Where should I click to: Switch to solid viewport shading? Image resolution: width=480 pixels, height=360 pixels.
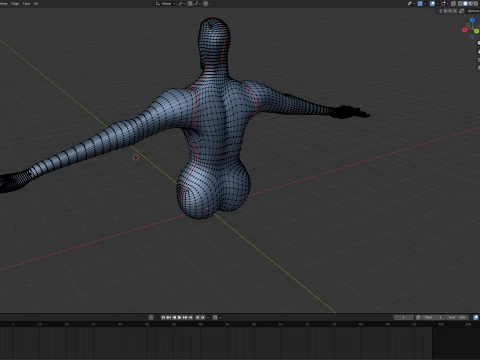pyautogui.click(x=465, y=4)
